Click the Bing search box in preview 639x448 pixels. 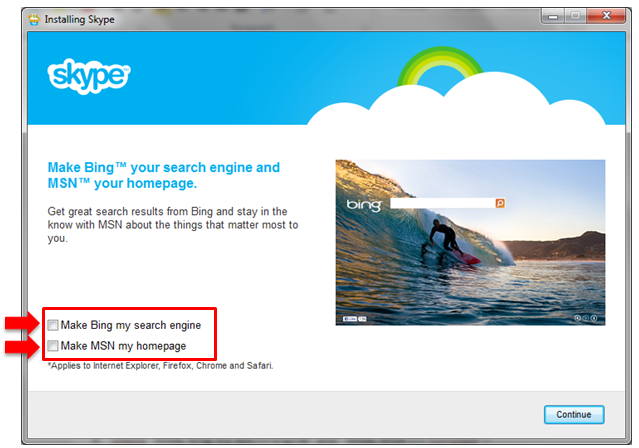click(x=443, y=203)
